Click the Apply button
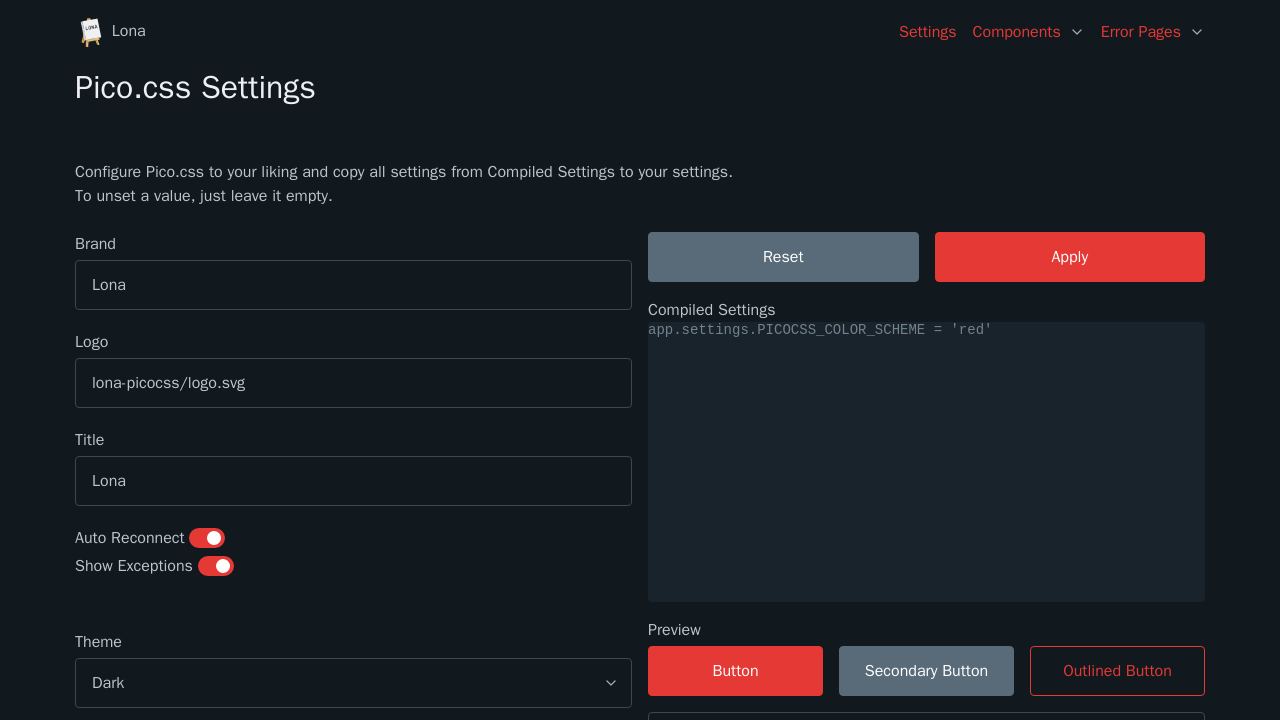The height and width of the screenshot is (720, 1280). (1070, 257)
